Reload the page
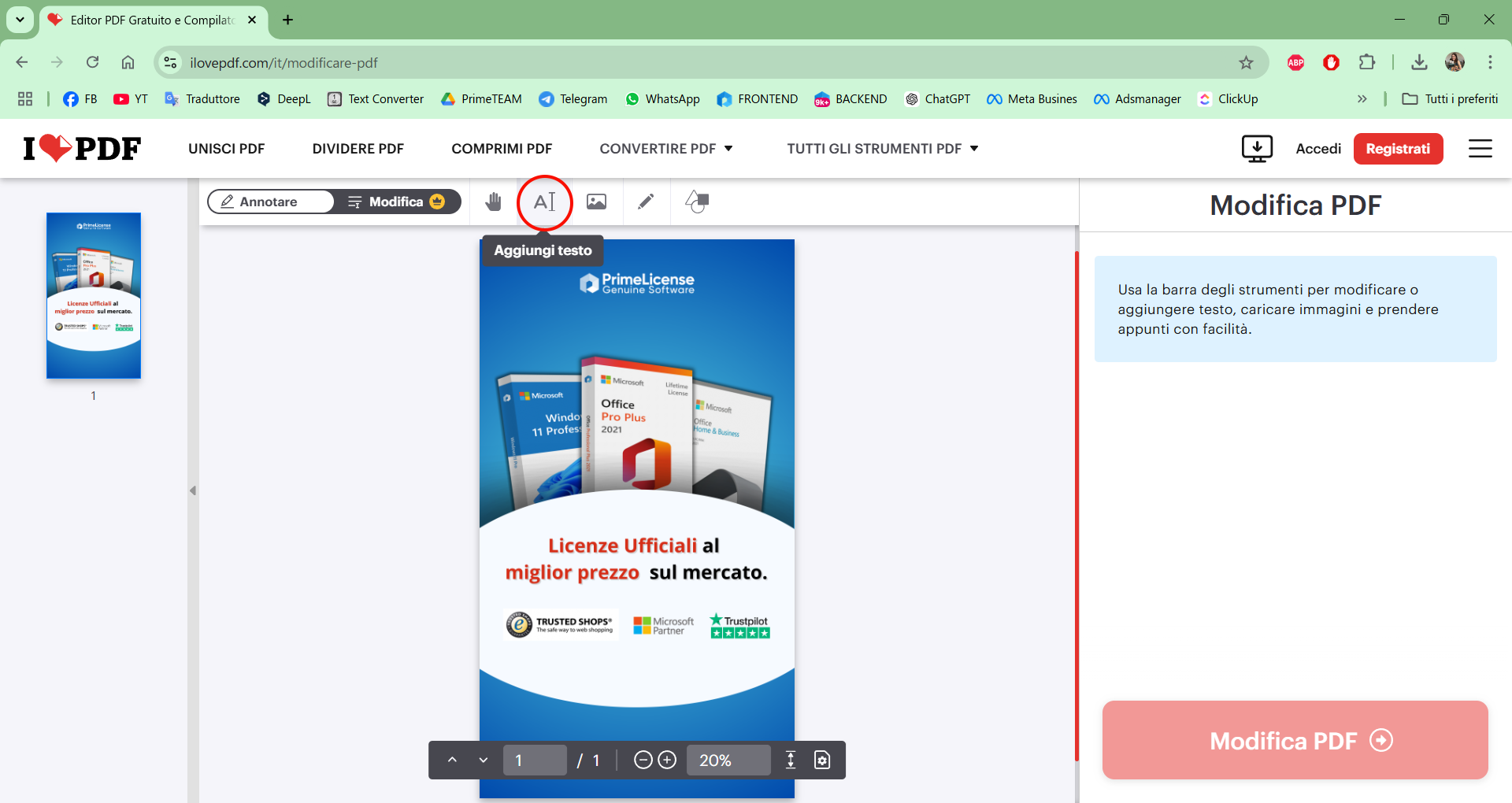The image size is (1512, 803). pyautogui.click(x=93, y=62)
